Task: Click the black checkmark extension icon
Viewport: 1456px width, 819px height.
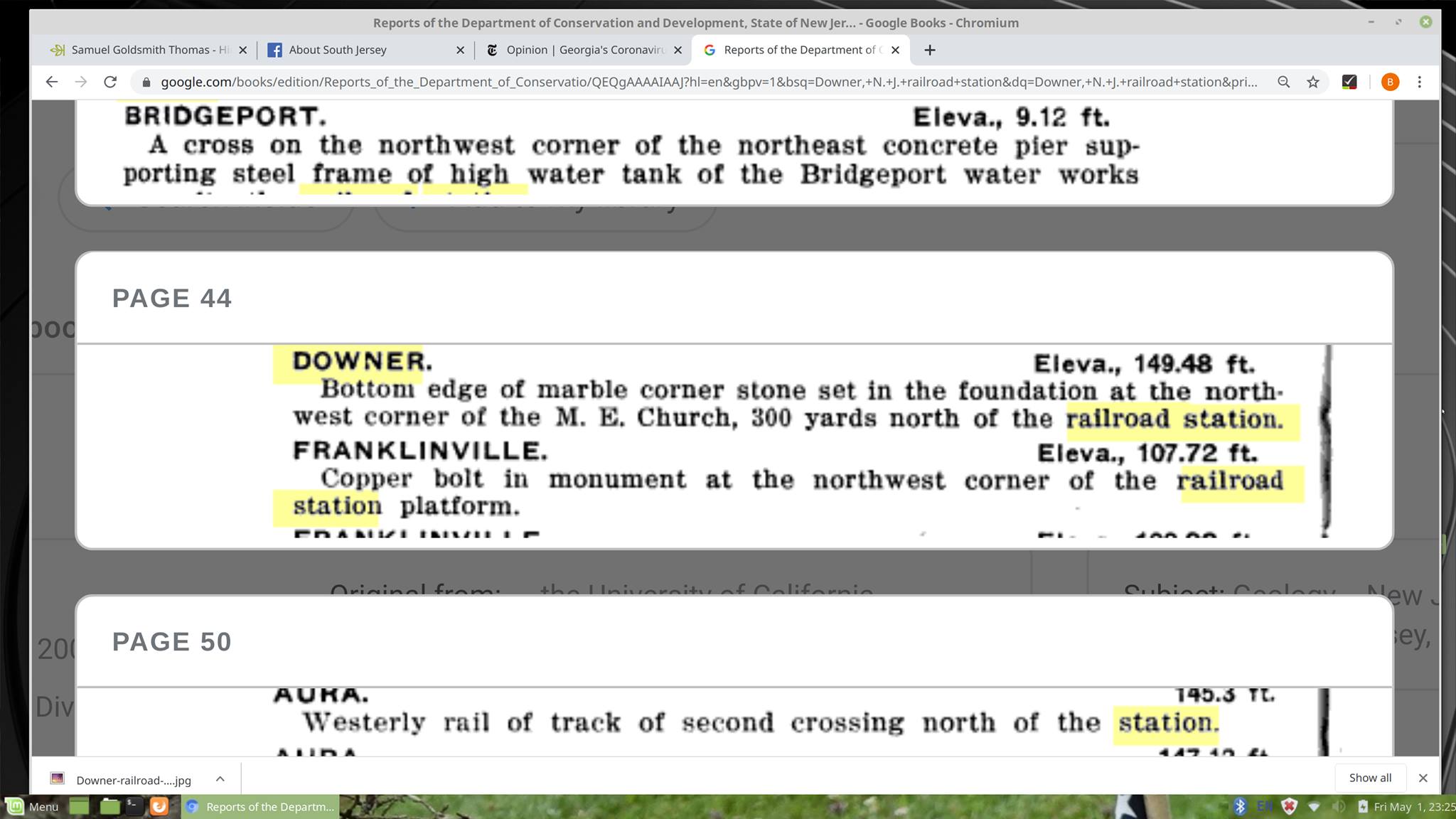Action: tap(1349, 82)
